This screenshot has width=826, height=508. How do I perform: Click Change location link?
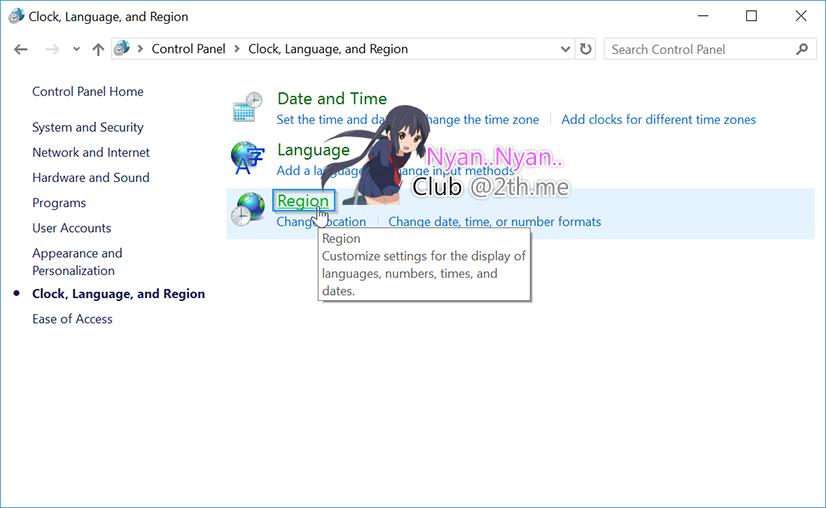pos(321,222)
